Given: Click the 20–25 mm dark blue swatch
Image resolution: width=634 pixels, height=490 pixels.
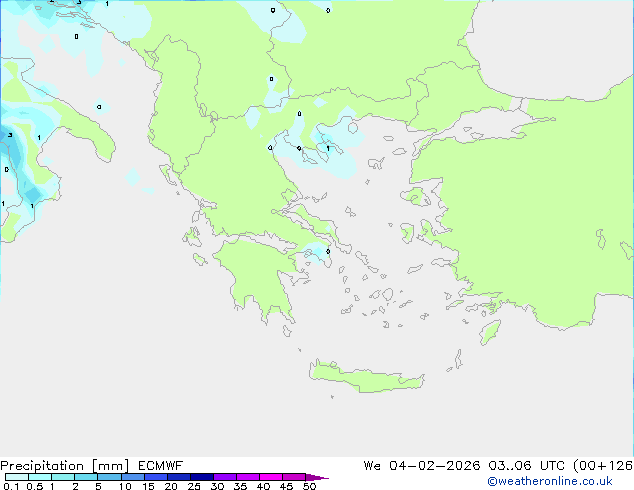Looking at the screenshot, I should [179, 477].
